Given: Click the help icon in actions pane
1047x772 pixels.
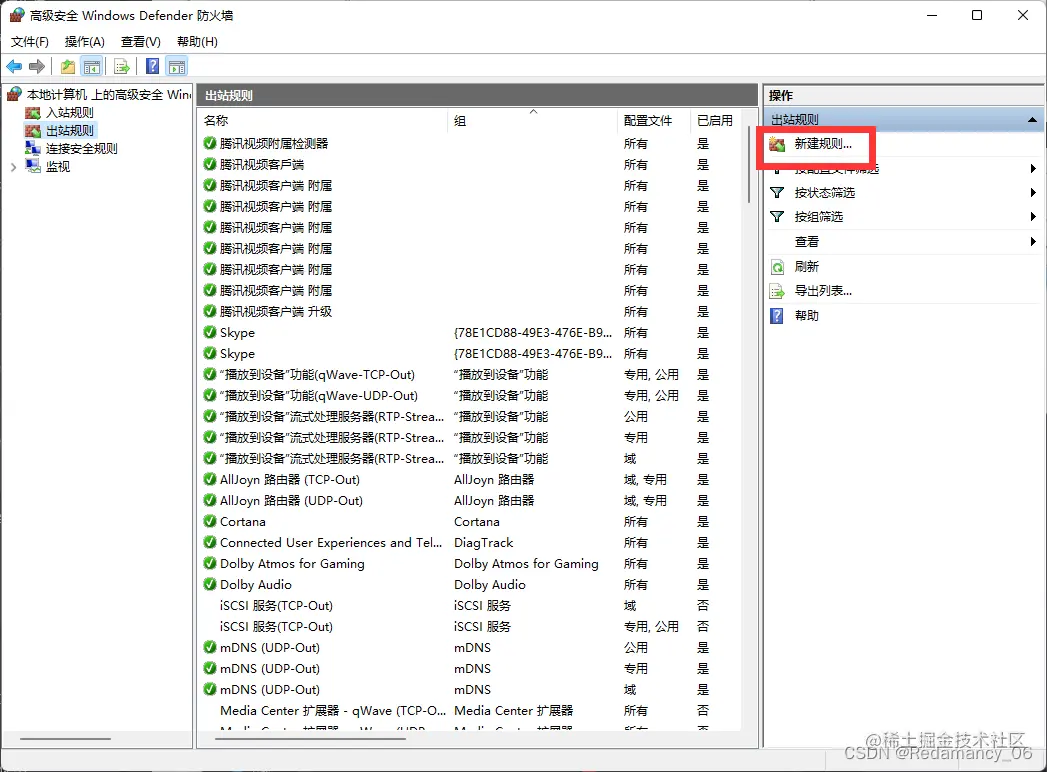Looking at the screenshot, I should 777,315.
